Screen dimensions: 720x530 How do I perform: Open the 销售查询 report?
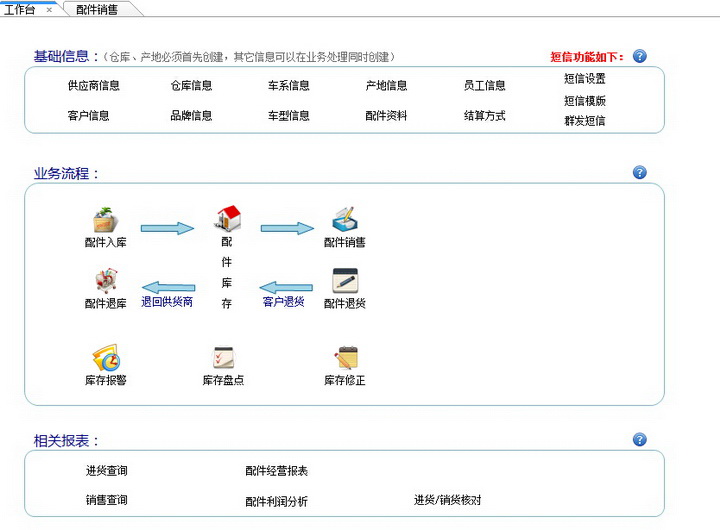[x=107, y=500]
